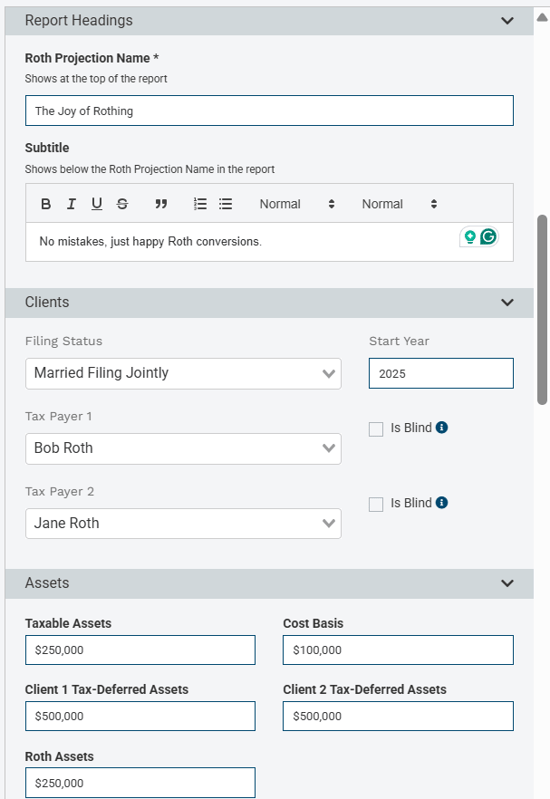This screenshot has width=550, height=799.
Task: Open the Tax Payer 1 dropdown
Action: (x=184, y=448)
